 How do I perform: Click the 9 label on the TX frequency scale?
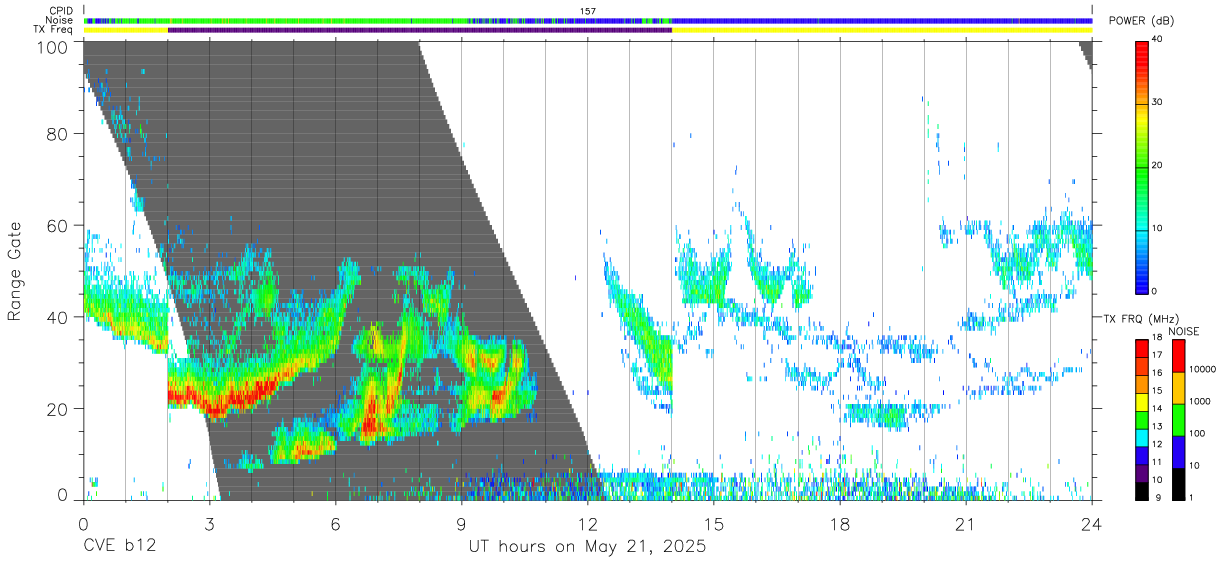pos(1160,498)
